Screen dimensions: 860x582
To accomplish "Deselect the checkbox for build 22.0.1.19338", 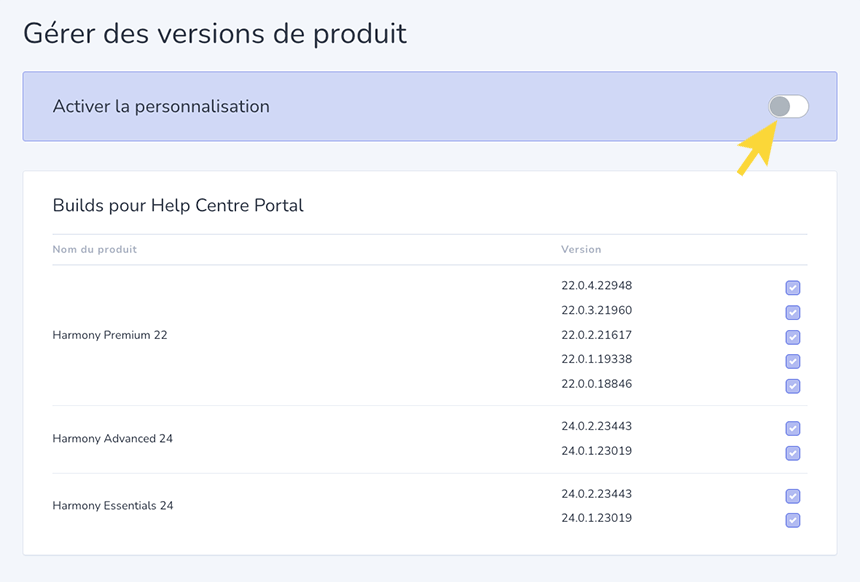I will coord(793,361).
